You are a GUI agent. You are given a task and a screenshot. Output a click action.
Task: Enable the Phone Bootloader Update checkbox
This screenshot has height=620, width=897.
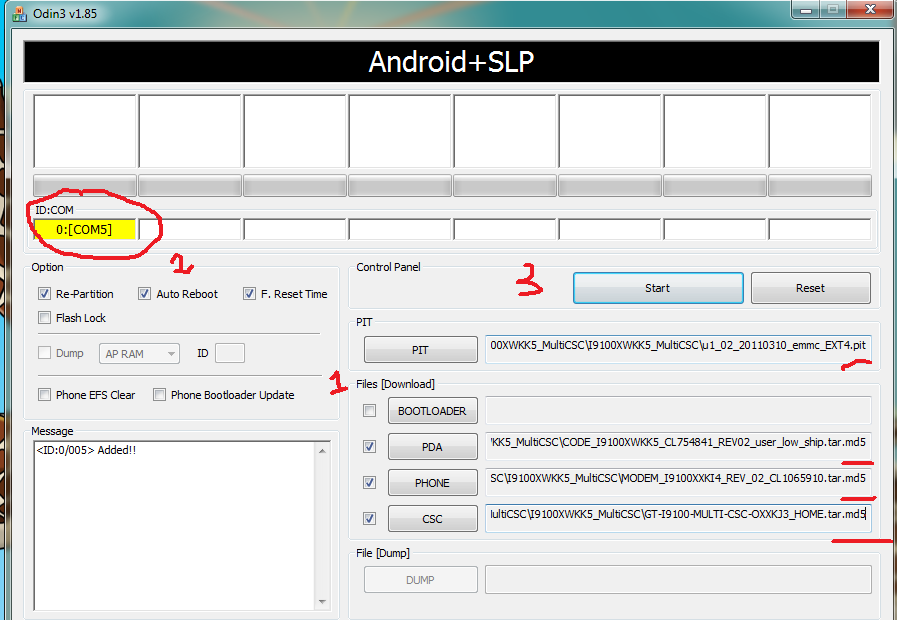point(159,395)
